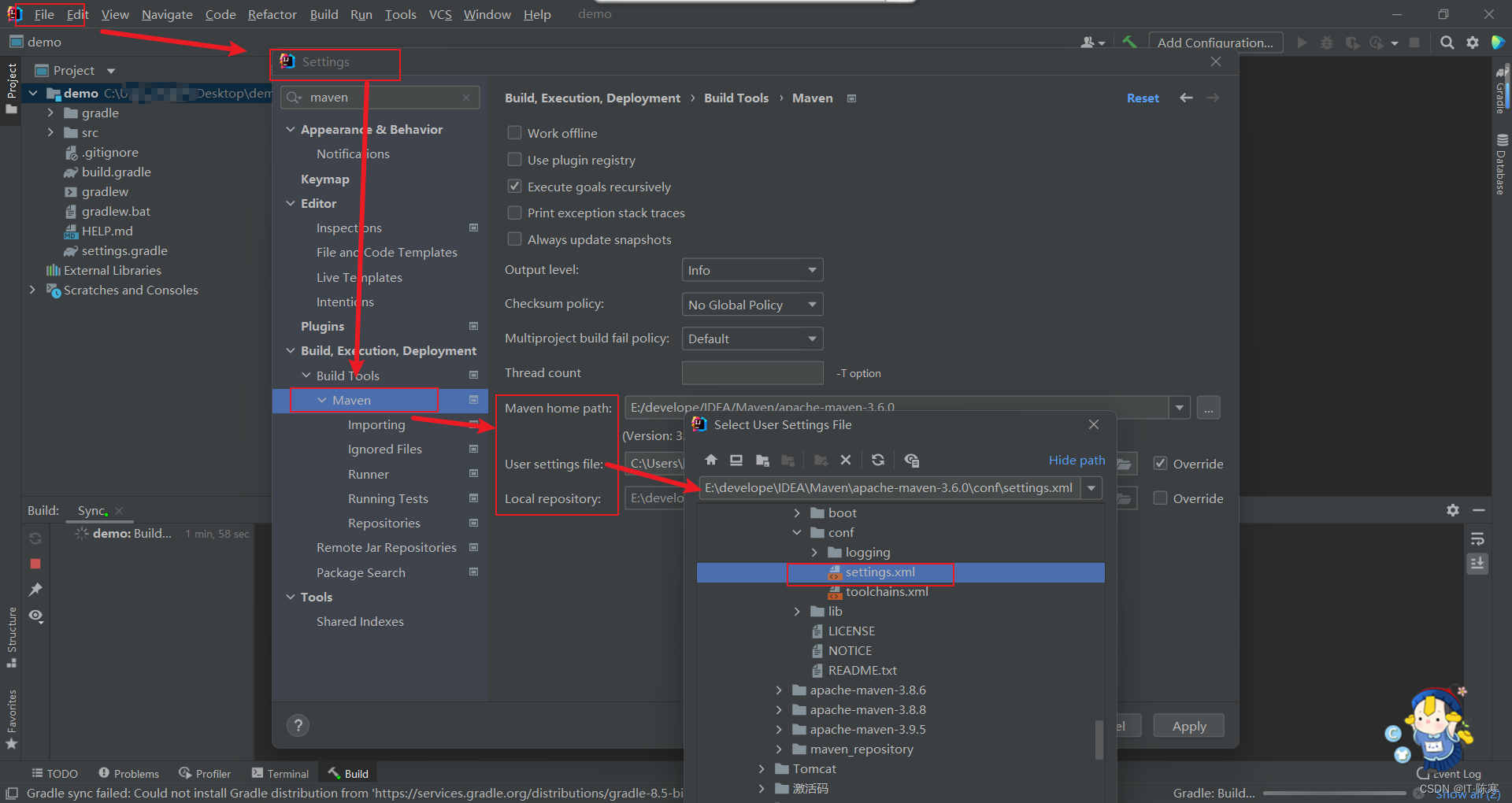The width and height of the screenshot is (1512, 803).
Task: Select toolchains.xml in file chooser
Action: (886, 591)
